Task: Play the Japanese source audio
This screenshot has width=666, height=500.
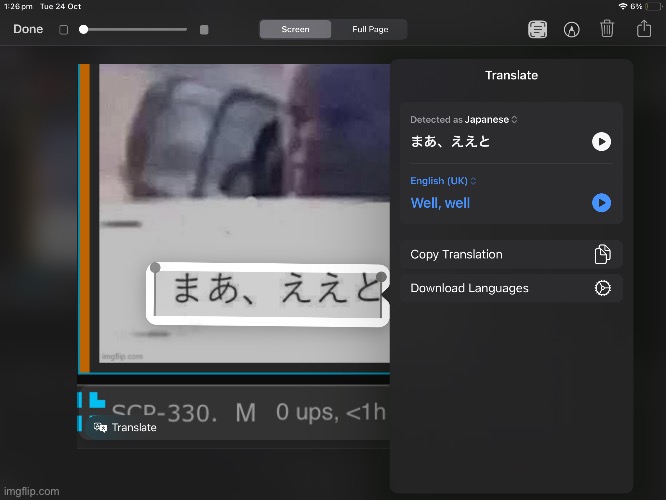Action: (601, 141)
